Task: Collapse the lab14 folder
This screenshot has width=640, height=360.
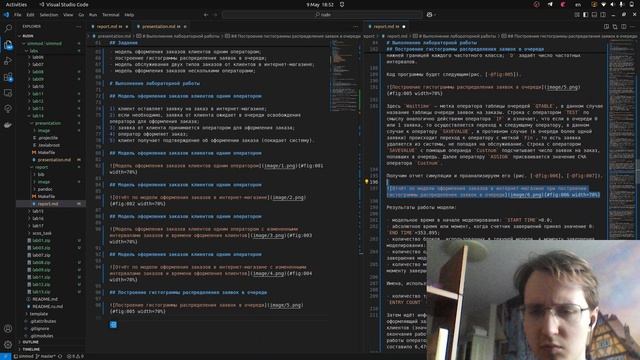Action: [38, 116]
